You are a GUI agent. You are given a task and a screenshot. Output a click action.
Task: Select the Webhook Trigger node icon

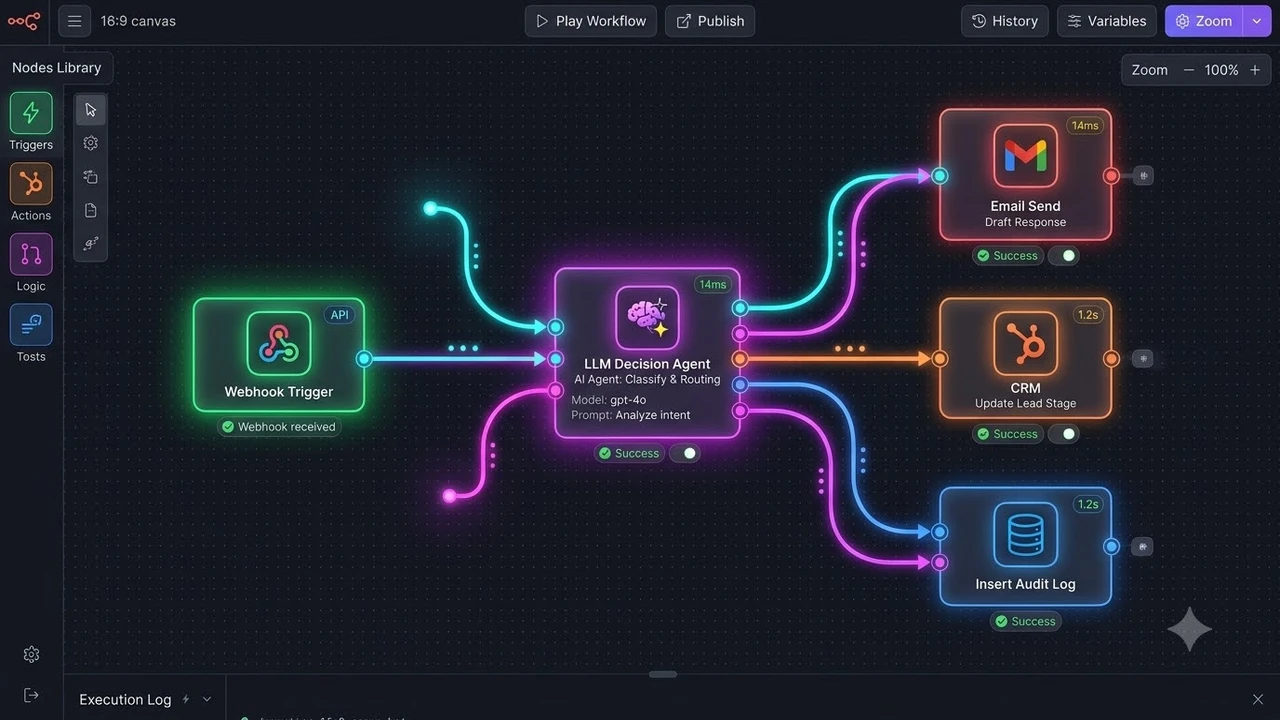pyautogui.click(x=279, y=343)
